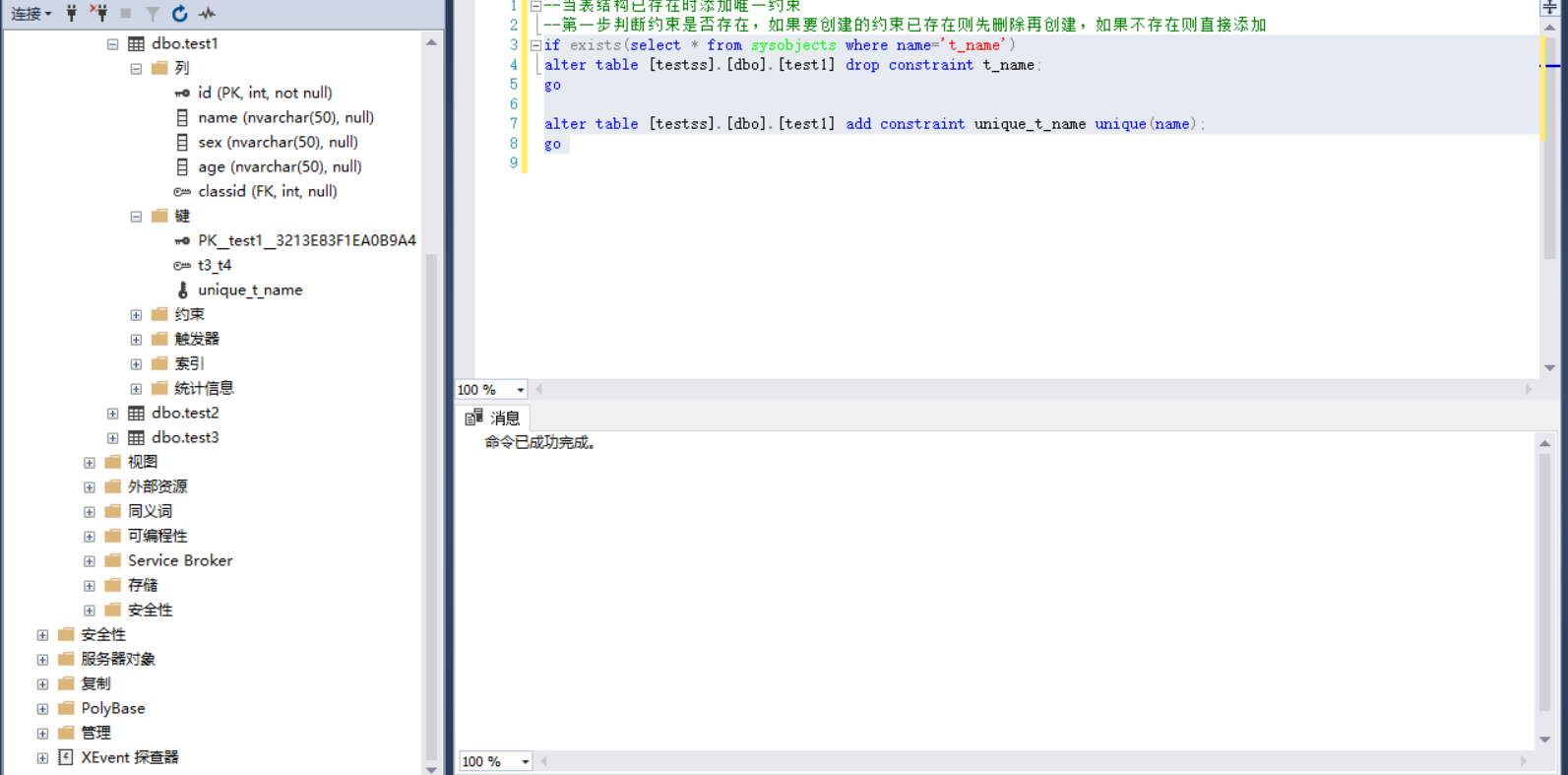The image size is (1568, 775).
Task: Click the column icon beside age column
Action: (182, 166)
